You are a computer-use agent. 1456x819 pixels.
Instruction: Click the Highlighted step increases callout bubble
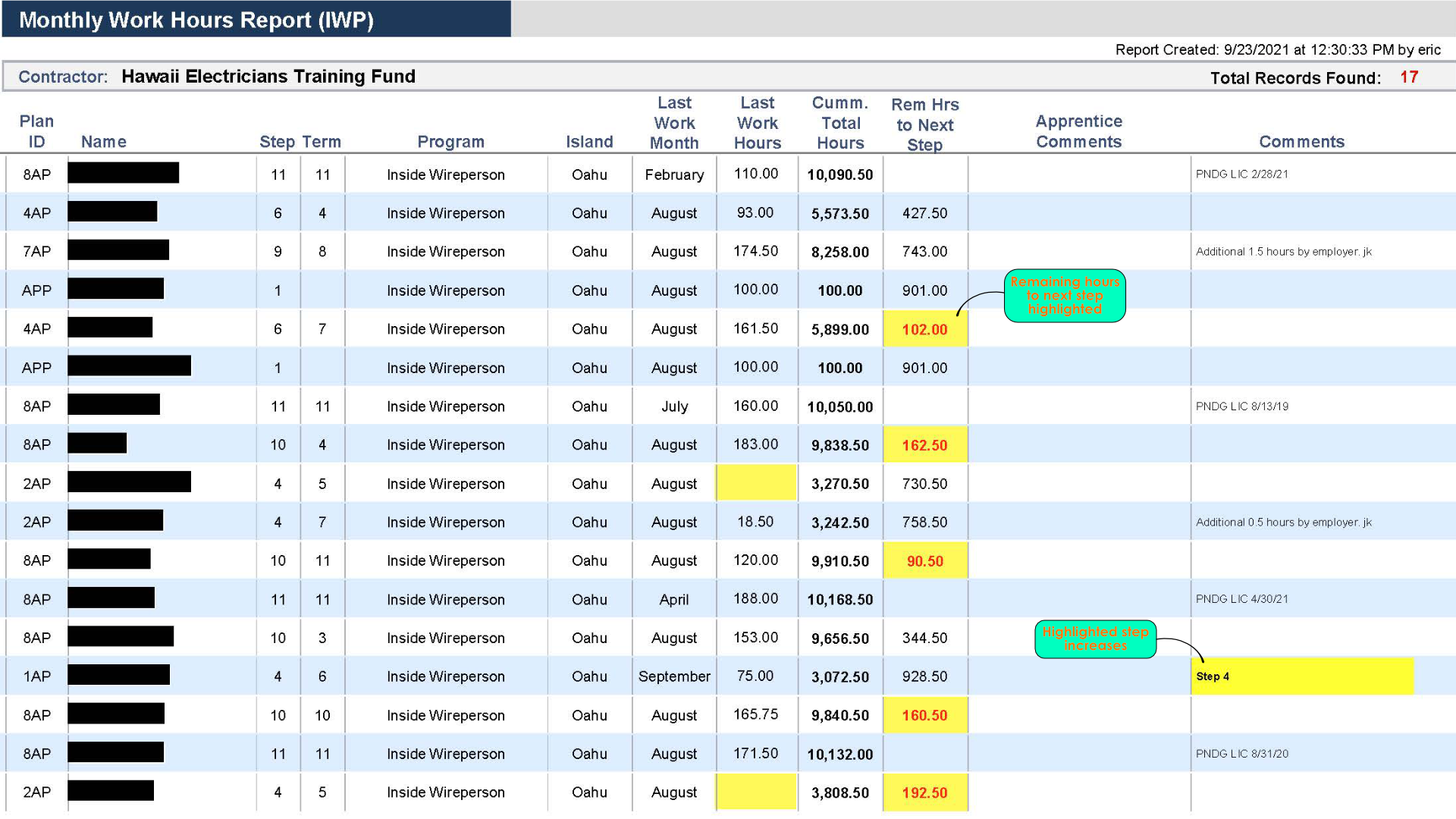click(1095, 639)
